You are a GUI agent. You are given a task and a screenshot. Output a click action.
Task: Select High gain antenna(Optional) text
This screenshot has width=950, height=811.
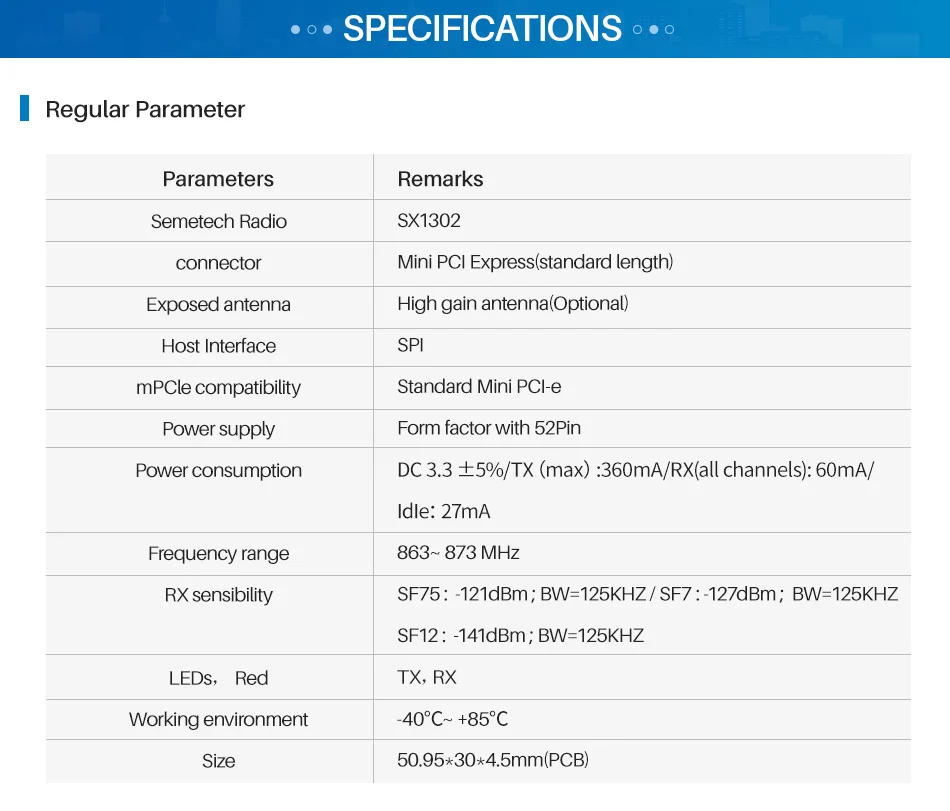513,303
